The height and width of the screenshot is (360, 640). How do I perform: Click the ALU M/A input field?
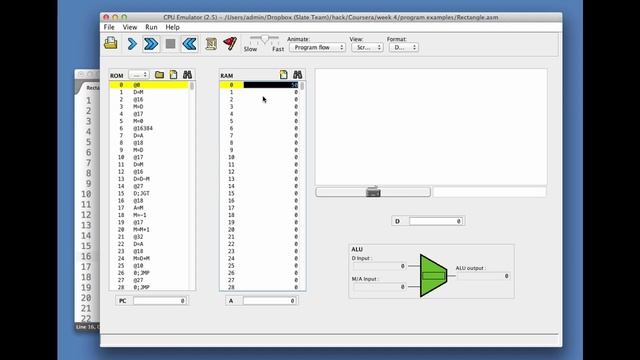pos(379,287)
